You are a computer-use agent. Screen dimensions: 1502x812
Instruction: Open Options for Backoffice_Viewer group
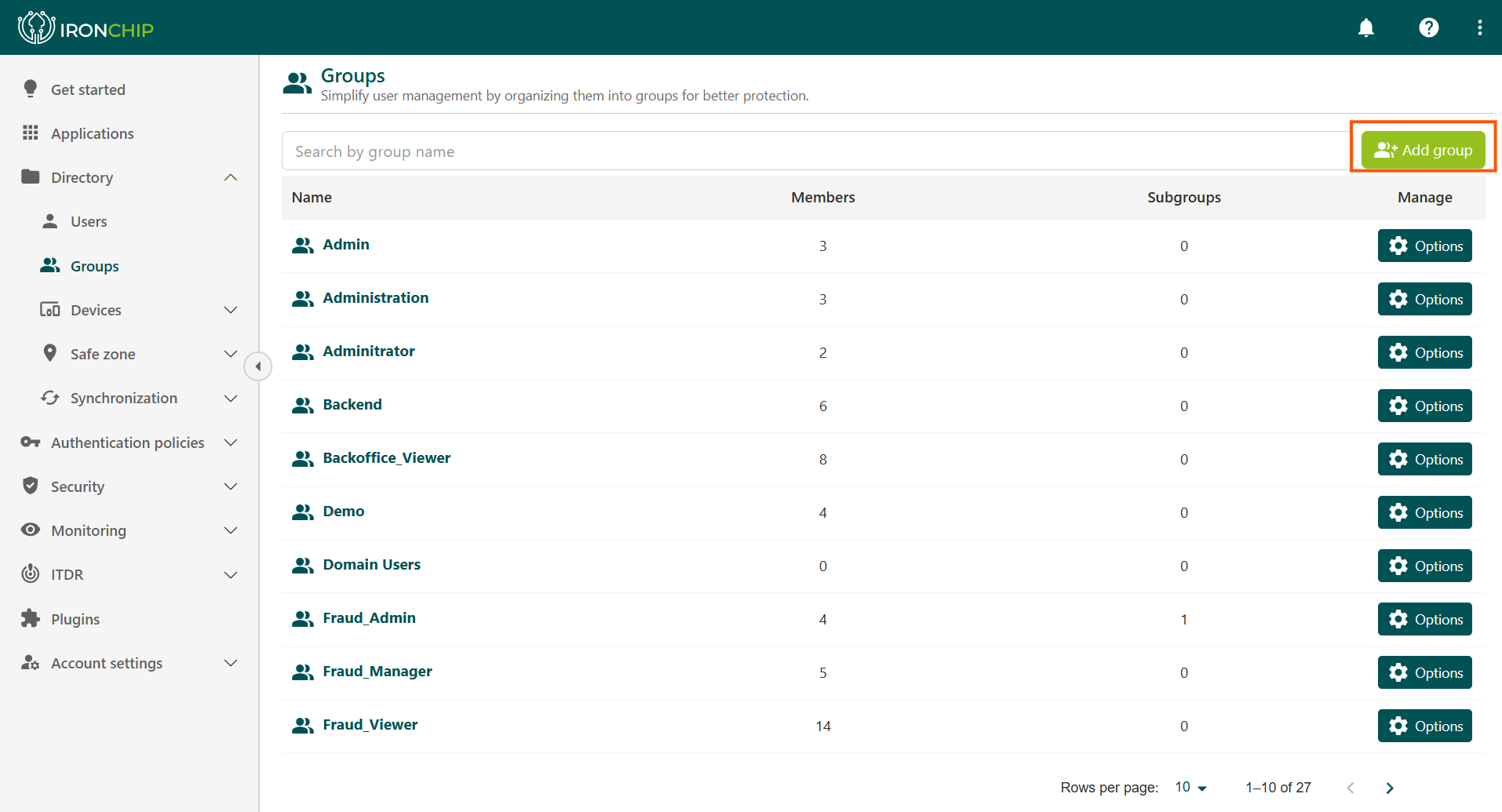point(1424,459)
